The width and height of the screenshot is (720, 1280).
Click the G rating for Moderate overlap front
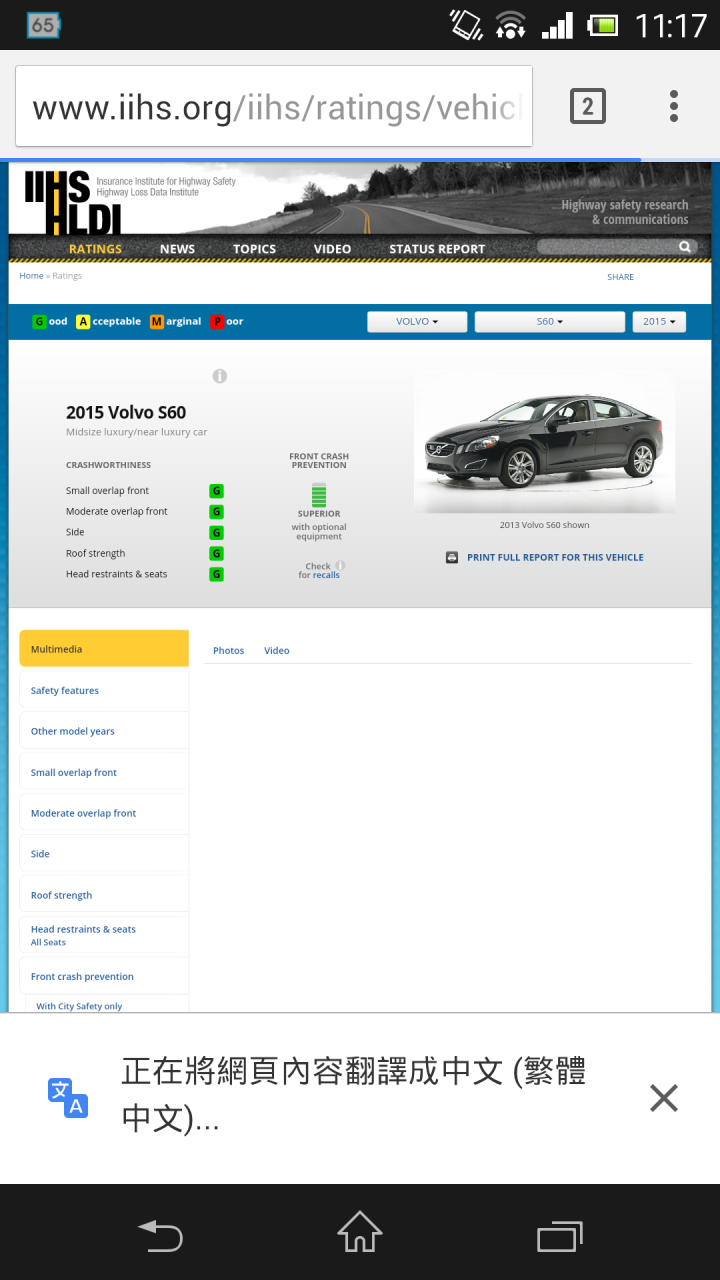click(x=216, y=512)
